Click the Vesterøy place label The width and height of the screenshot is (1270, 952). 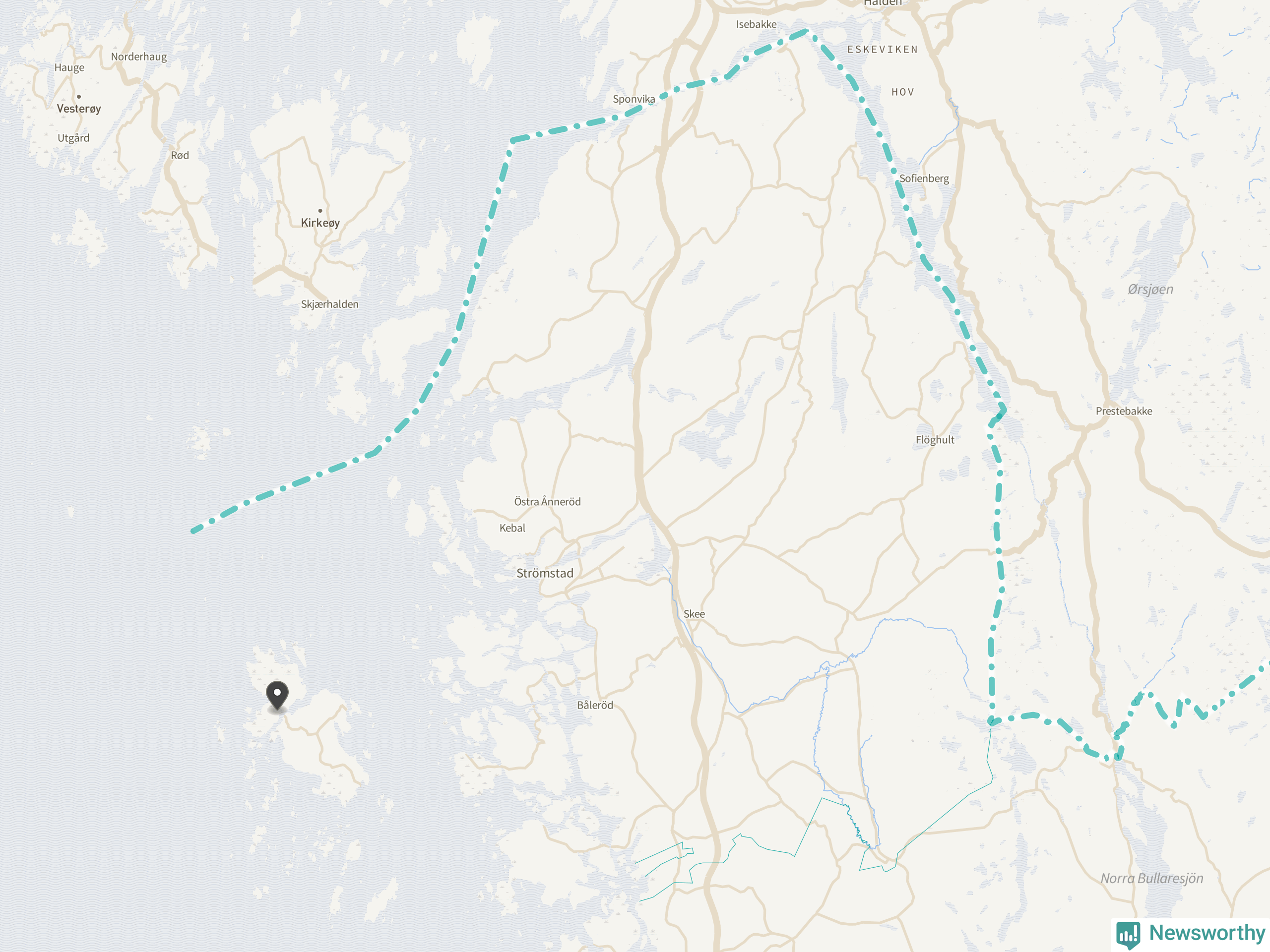79,109
